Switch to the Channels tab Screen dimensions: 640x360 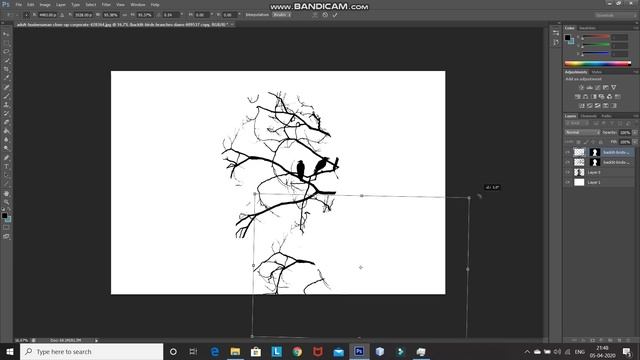pyautogui.click(x=588, y=116)
